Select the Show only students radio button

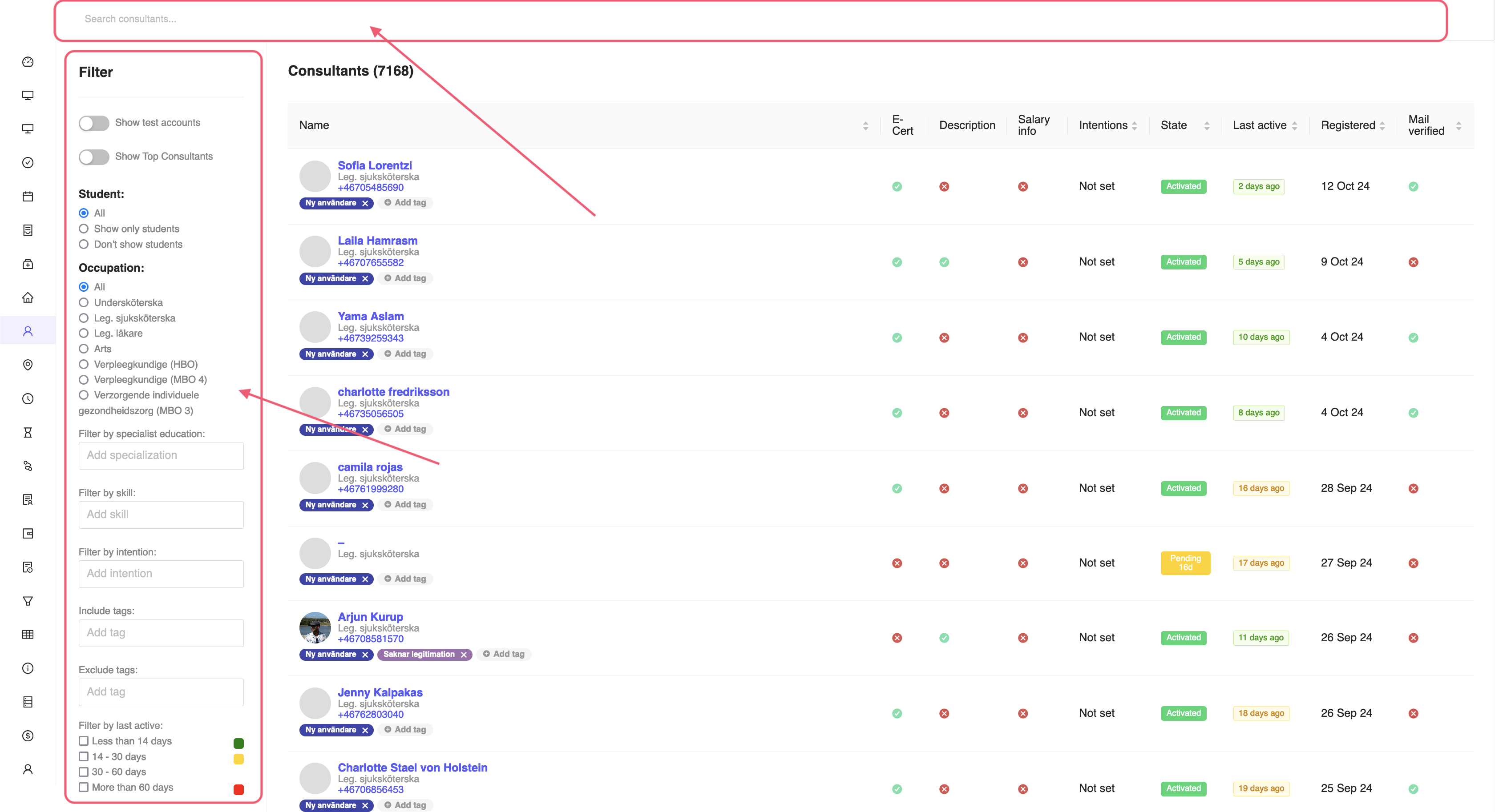84,229
